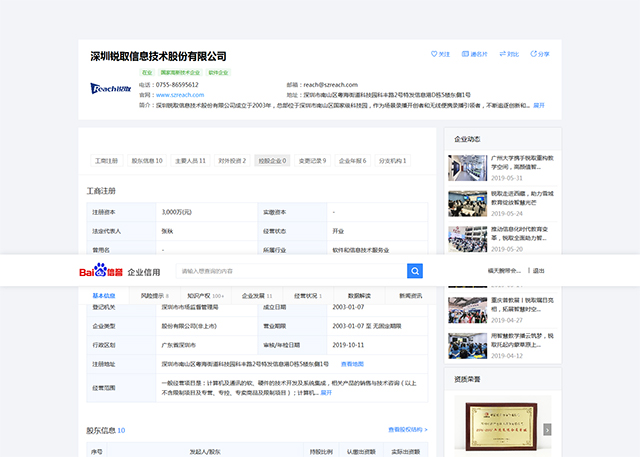Open 查看地图 next to the registered address
This screenshot has height=457, width=640.
click(x=352, y=364)
